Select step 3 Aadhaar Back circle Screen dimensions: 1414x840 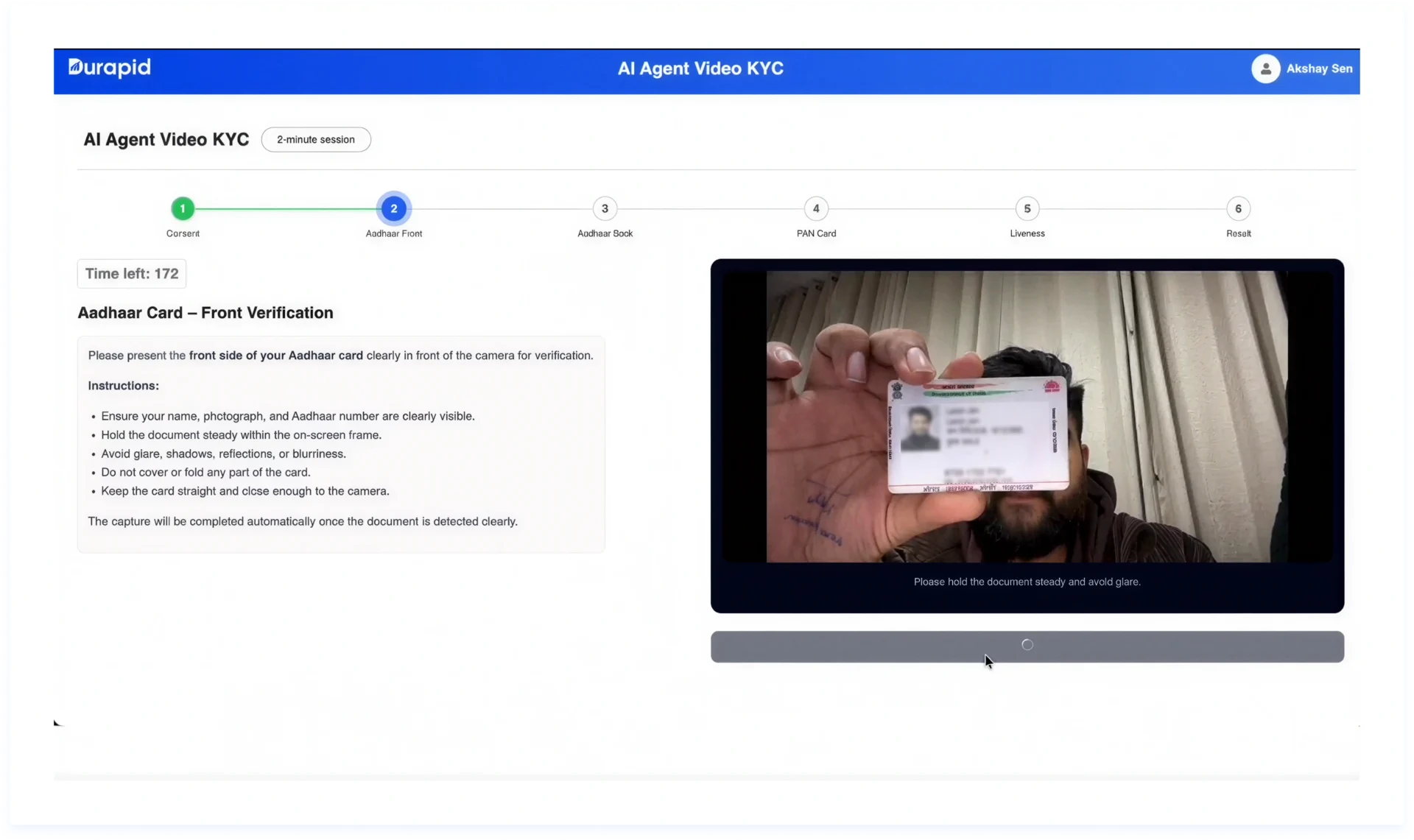pos(605,209)
